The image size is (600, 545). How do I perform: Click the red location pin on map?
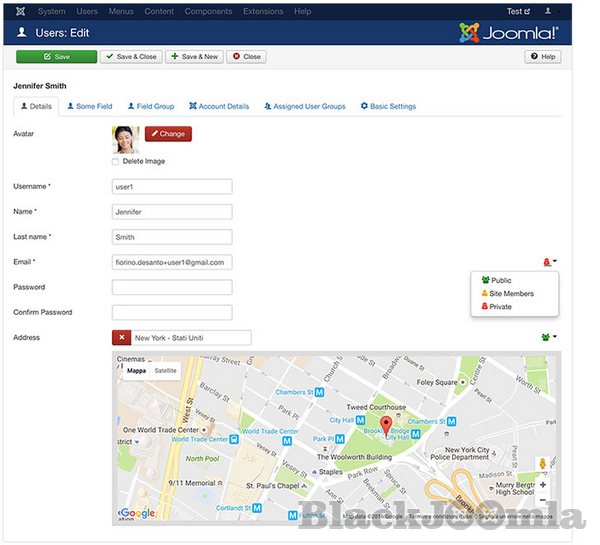386,414
